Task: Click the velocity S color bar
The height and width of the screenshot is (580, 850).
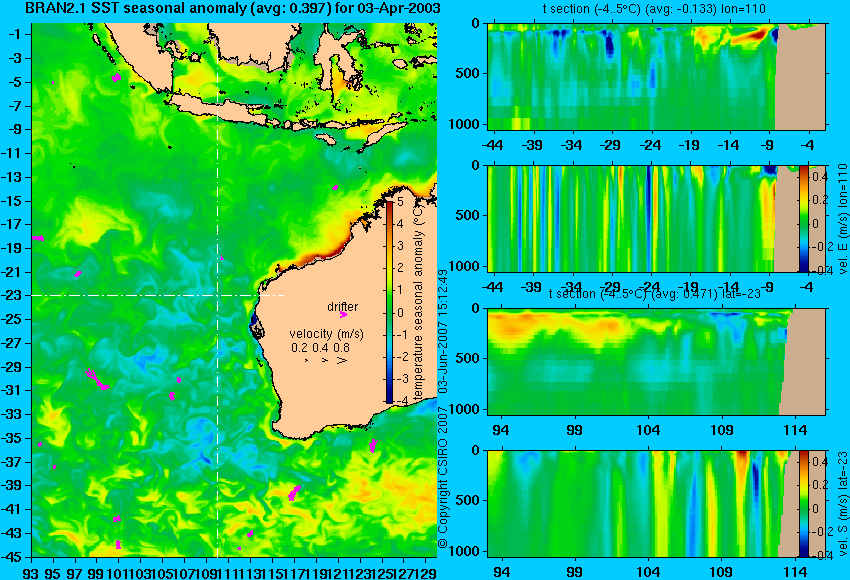Action: click(x=803, y=504)
